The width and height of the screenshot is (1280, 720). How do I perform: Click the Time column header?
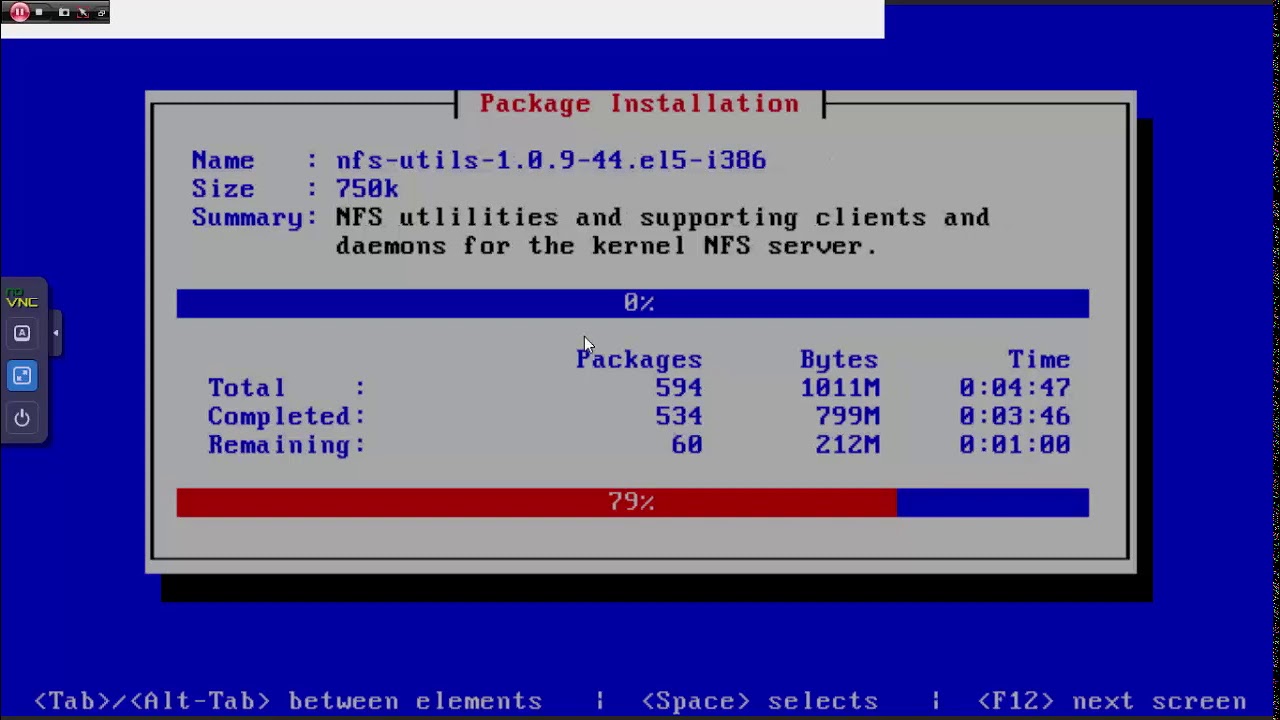pos(1039,360)
